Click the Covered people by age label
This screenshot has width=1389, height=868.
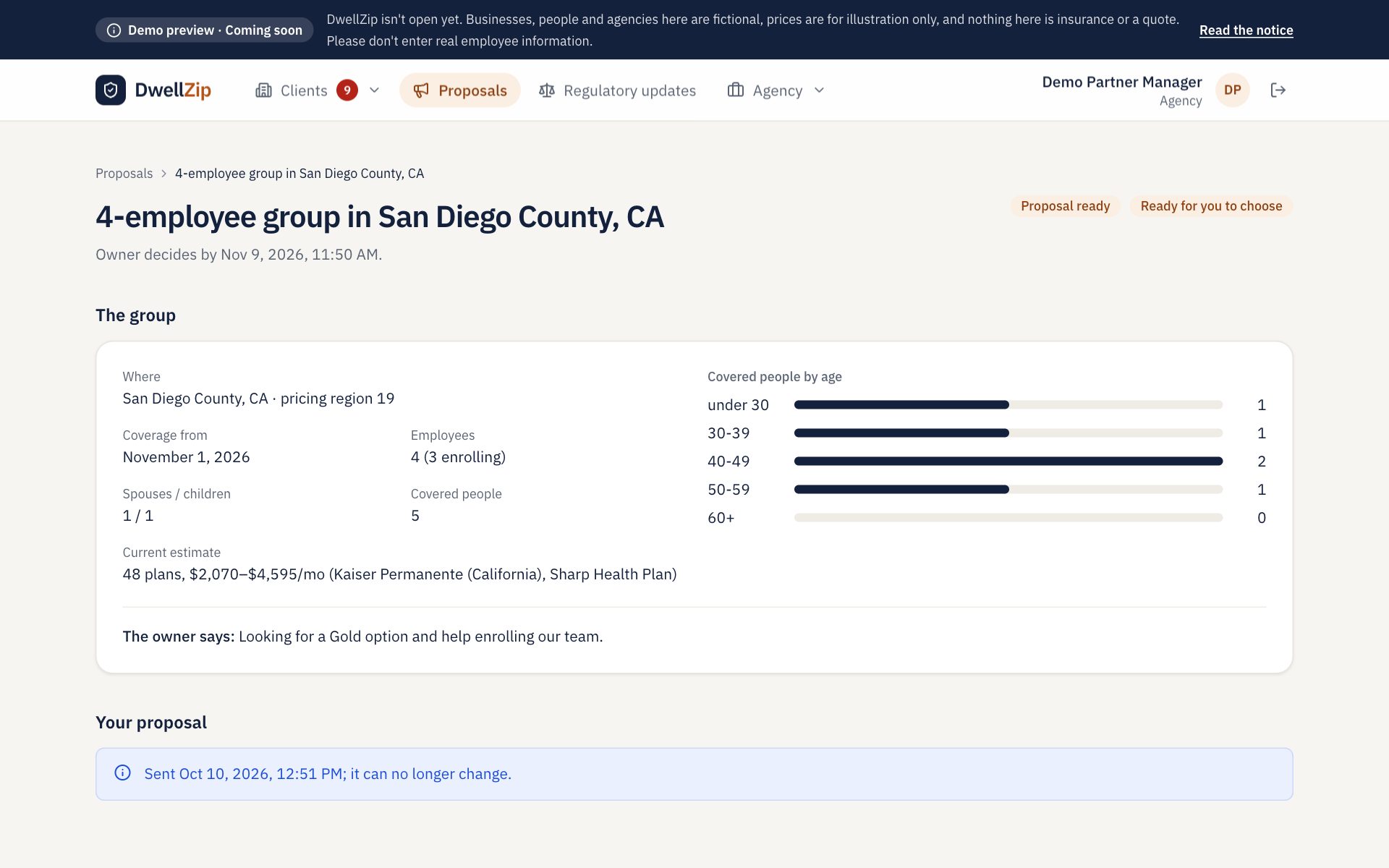pos(775,377)
